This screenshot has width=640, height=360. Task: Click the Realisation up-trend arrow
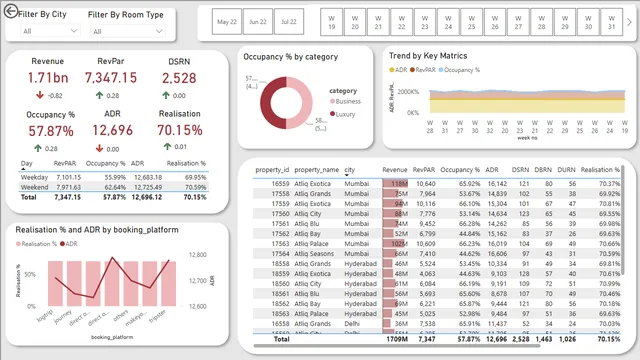pos(167,146)
